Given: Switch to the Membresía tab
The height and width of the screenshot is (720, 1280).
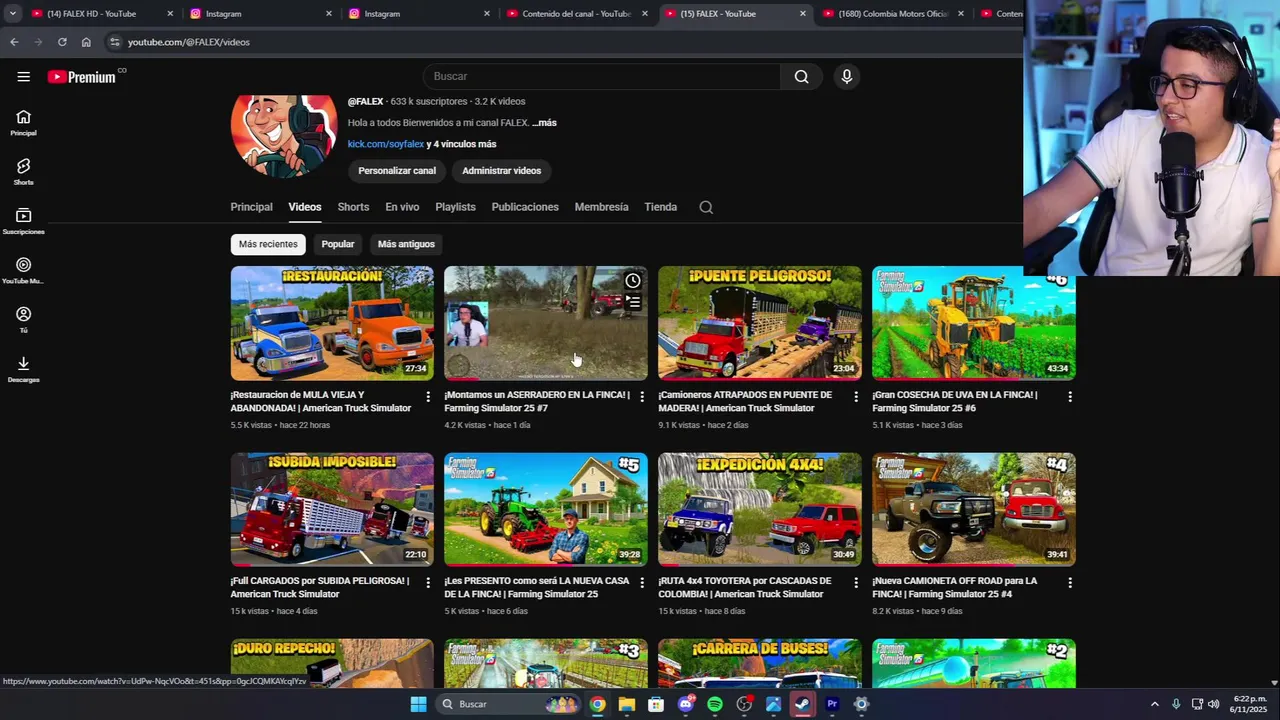Looking at the screenshot, I should pyautogui.click(x=601, y=207).
